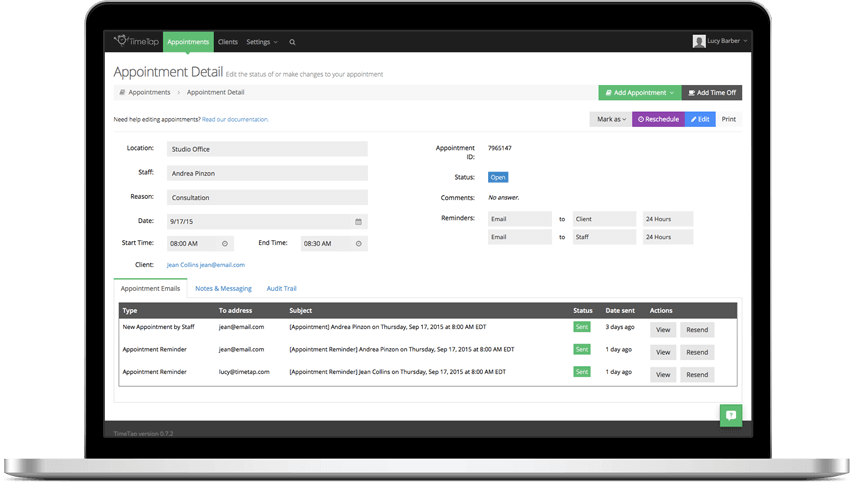
Task: Click the Date field calendar icon
Action: tap(358, 222)
